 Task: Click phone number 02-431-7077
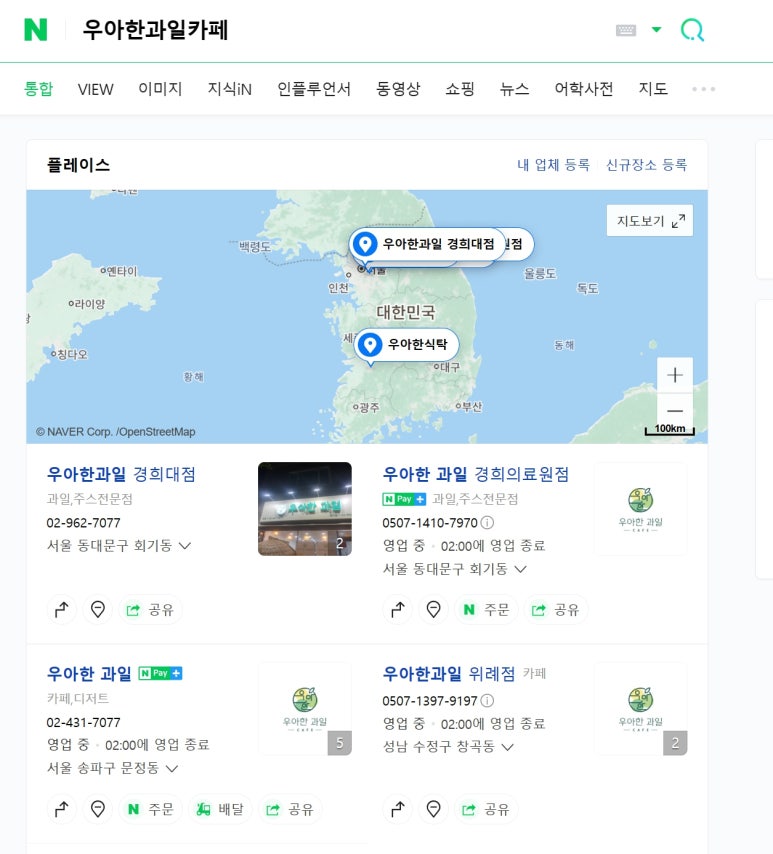click(83, 722)
